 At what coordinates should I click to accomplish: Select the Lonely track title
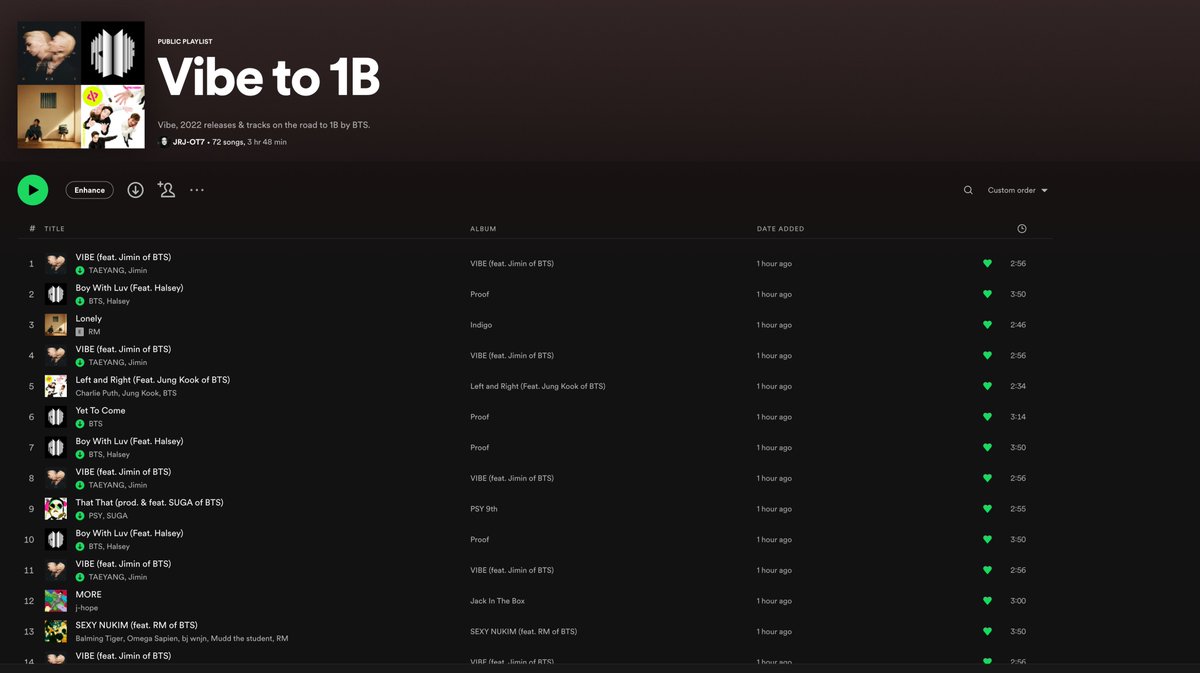(x=89, y=319)
